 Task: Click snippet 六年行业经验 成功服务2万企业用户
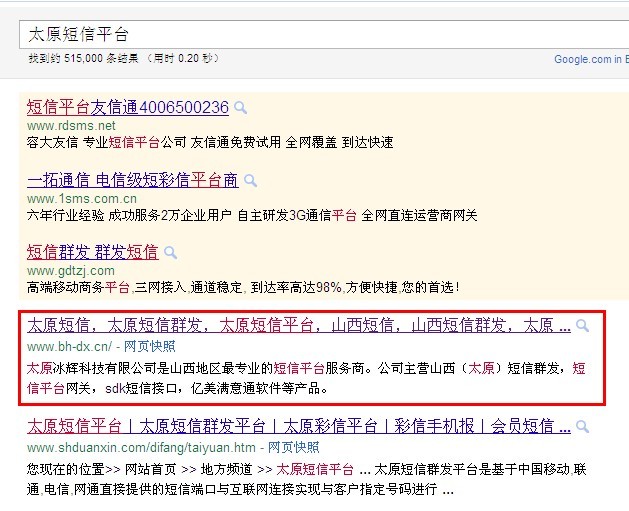tap(252, 215)
